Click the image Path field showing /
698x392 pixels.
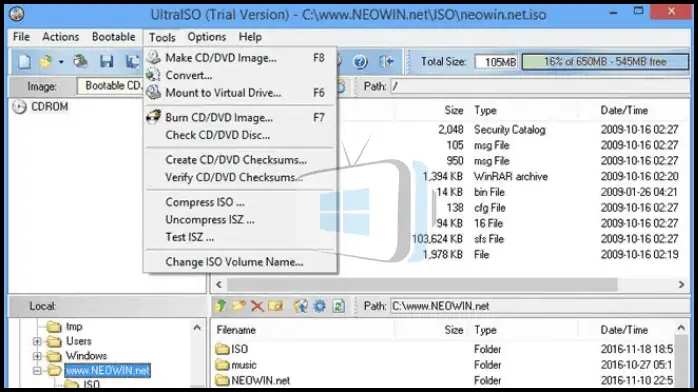pos(541,86)
